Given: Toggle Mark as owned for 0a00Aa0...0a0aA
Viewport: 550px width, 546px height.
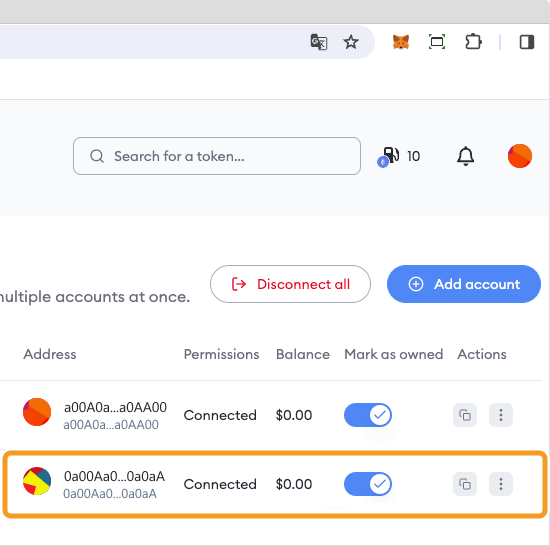Looking at the screenshot, I should tap(368, 484).
